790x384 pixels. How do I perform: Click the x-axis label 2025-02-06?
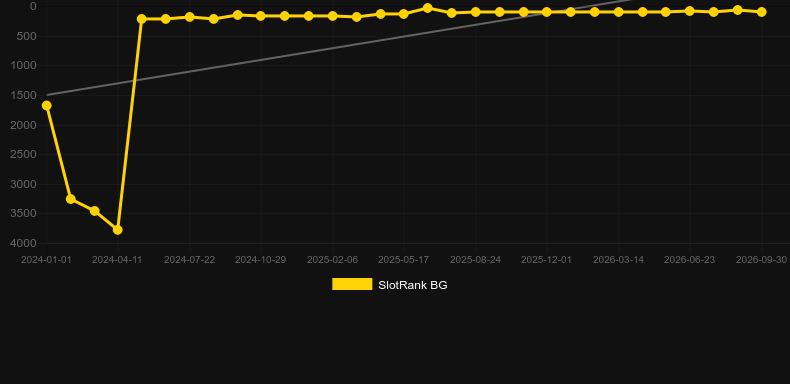click(333, 260)
